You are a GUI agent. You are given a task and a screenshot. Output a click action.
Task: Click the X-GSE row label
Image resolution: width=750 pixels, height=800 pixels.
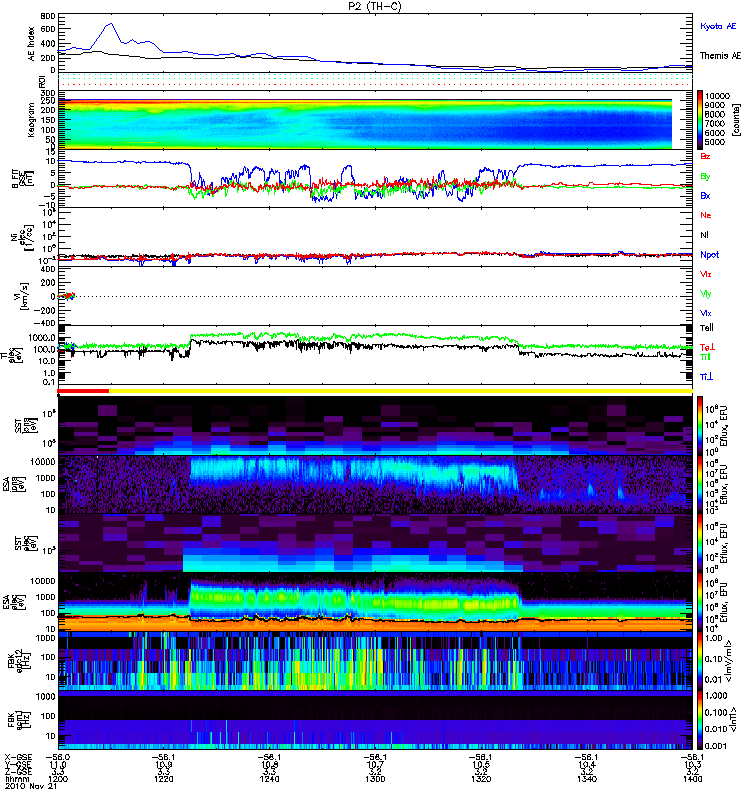point(18,757)
